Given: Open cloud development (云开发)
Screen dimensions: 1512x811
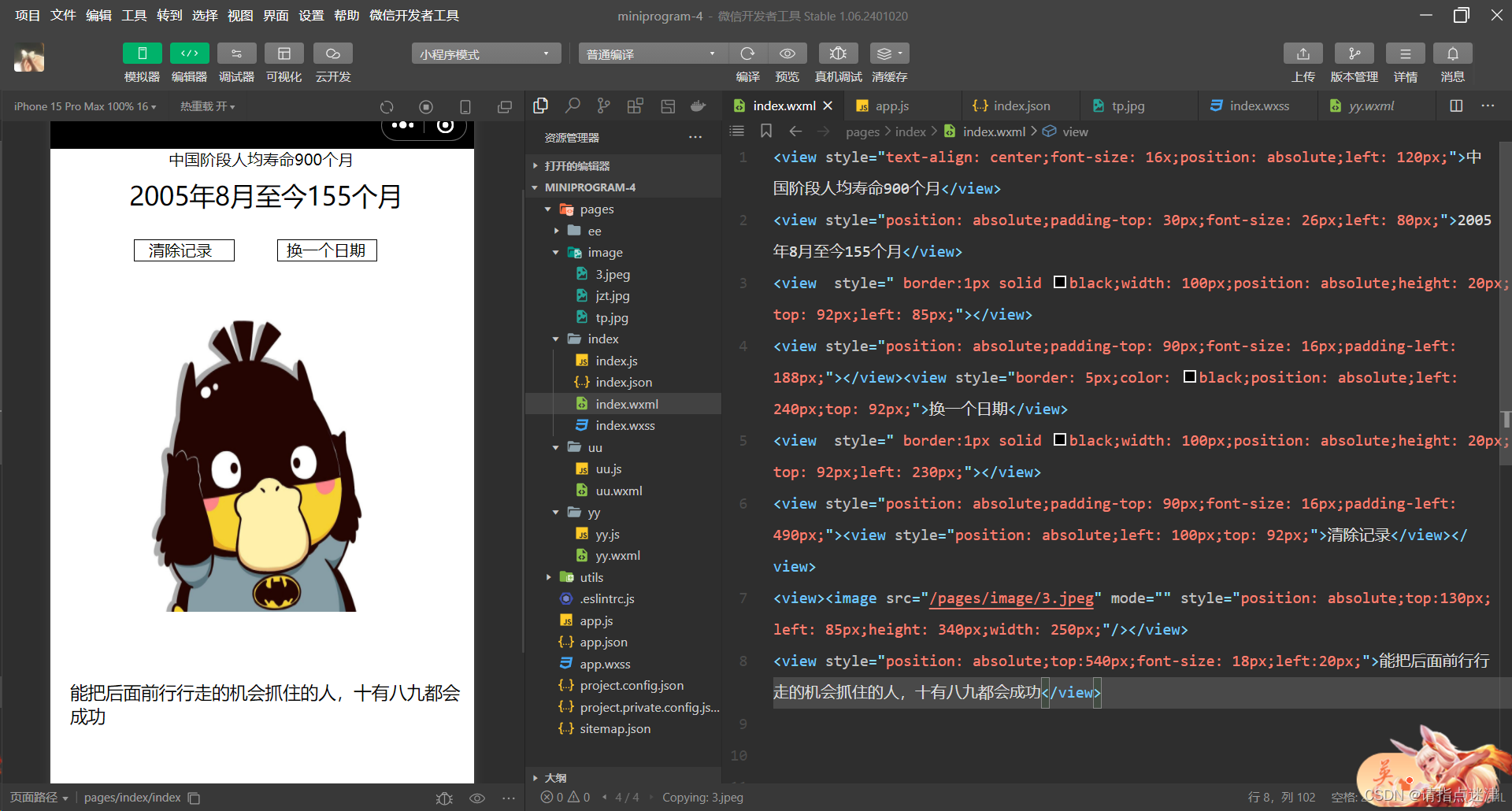Looking at the screenshot, I should [x=333, y=54].
